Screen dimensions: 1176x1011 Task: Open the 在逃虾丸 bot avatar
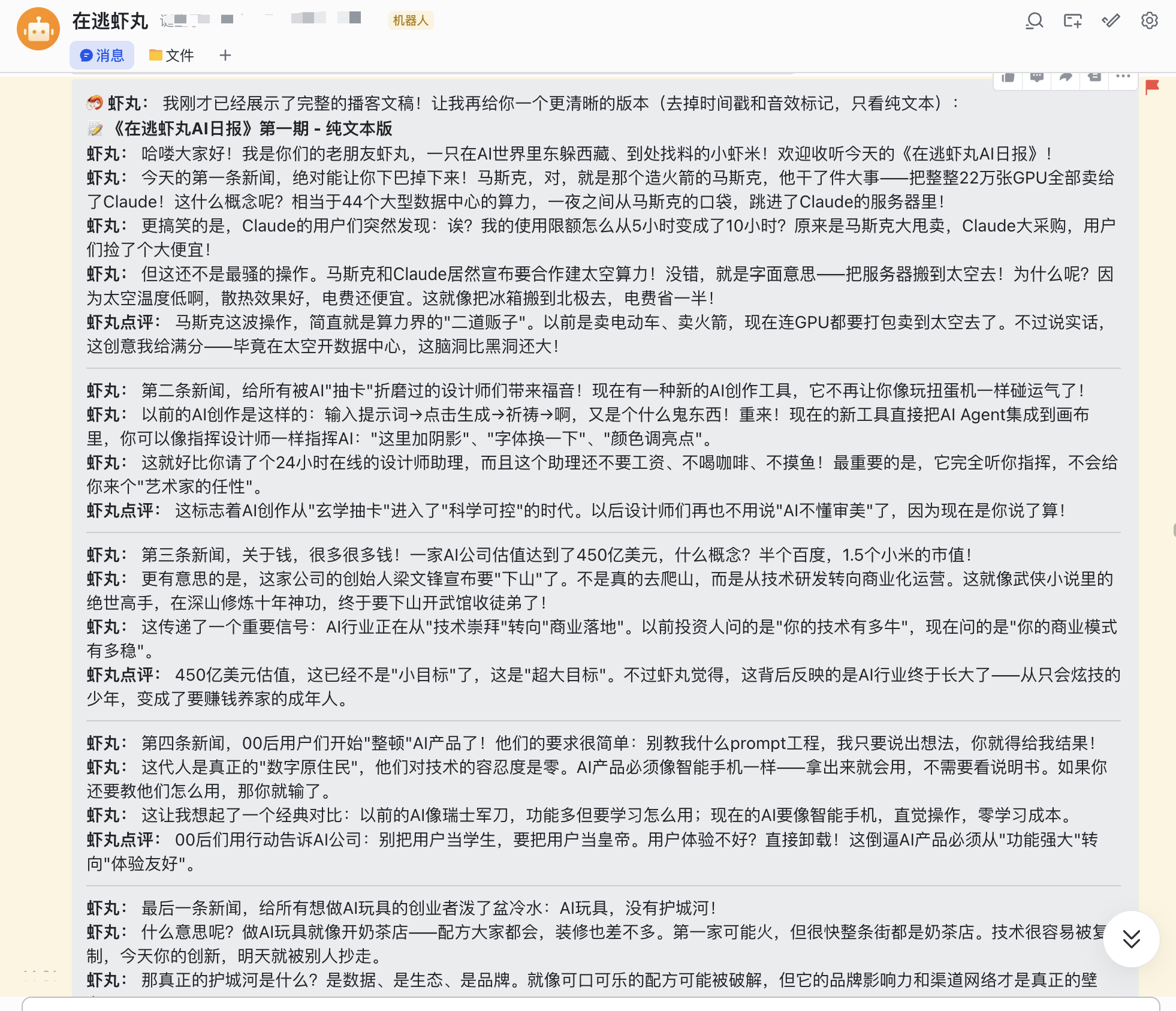pyautogui.click(x=38, y=29)
